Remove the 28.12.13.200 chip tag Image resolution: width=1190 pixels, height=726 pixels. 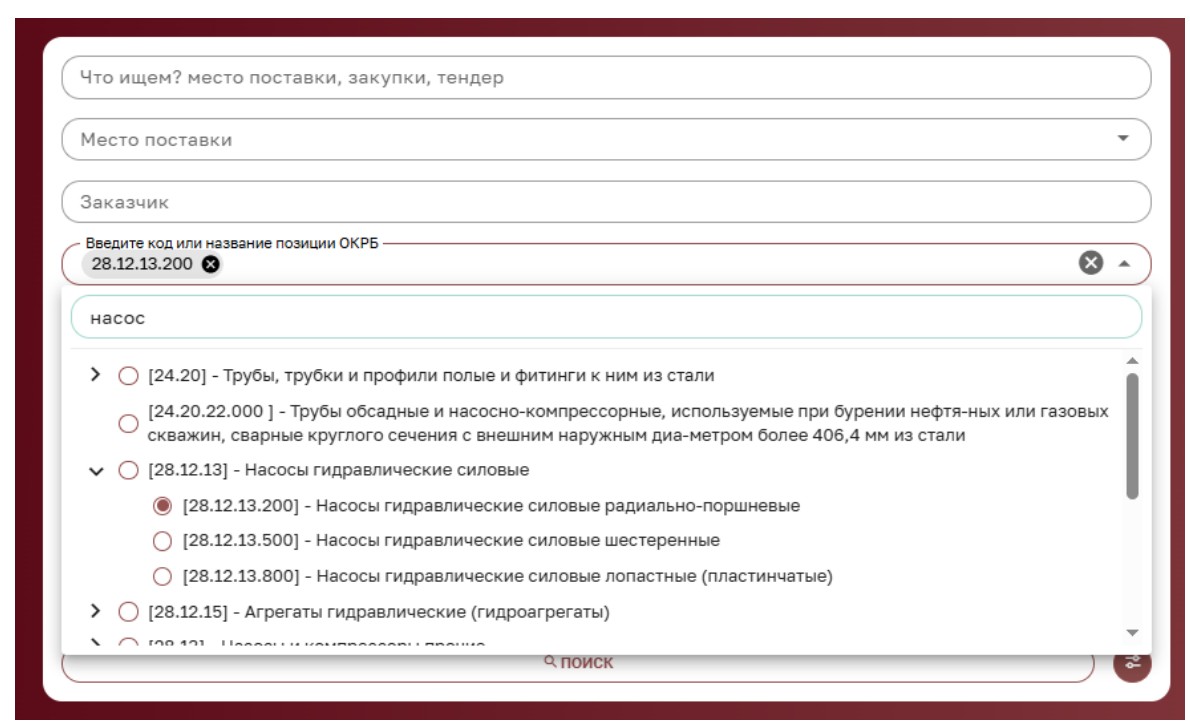click(210, 264)
